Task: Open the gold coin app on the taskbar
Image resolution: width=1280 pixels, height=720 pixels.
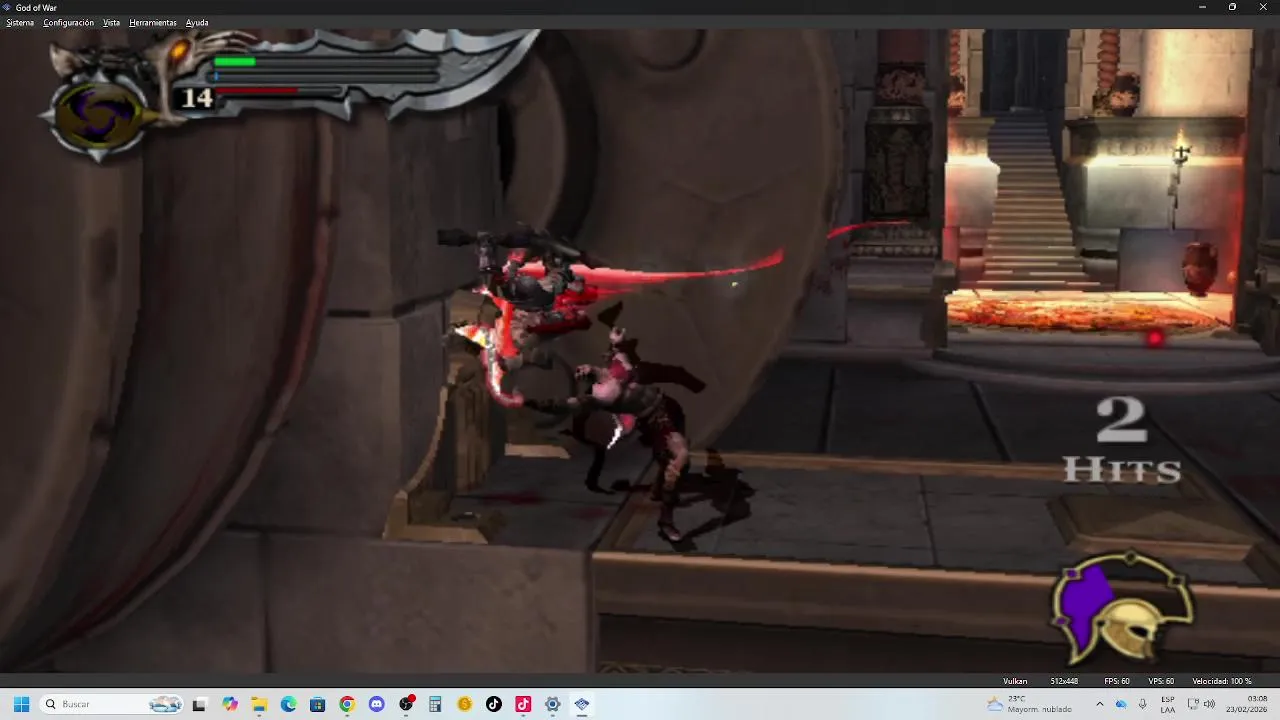Action: 464,704
